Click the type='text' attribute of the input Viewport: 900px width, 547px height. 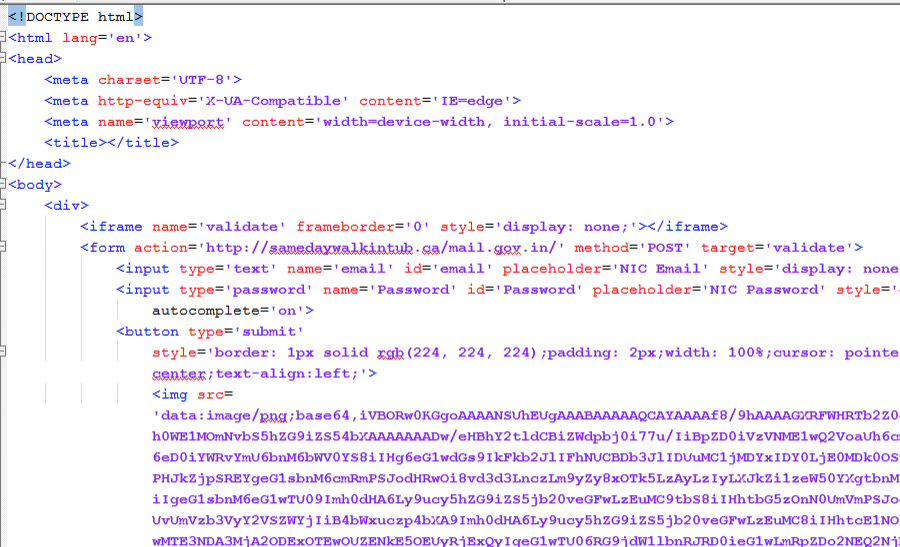[x=228, y=269]
